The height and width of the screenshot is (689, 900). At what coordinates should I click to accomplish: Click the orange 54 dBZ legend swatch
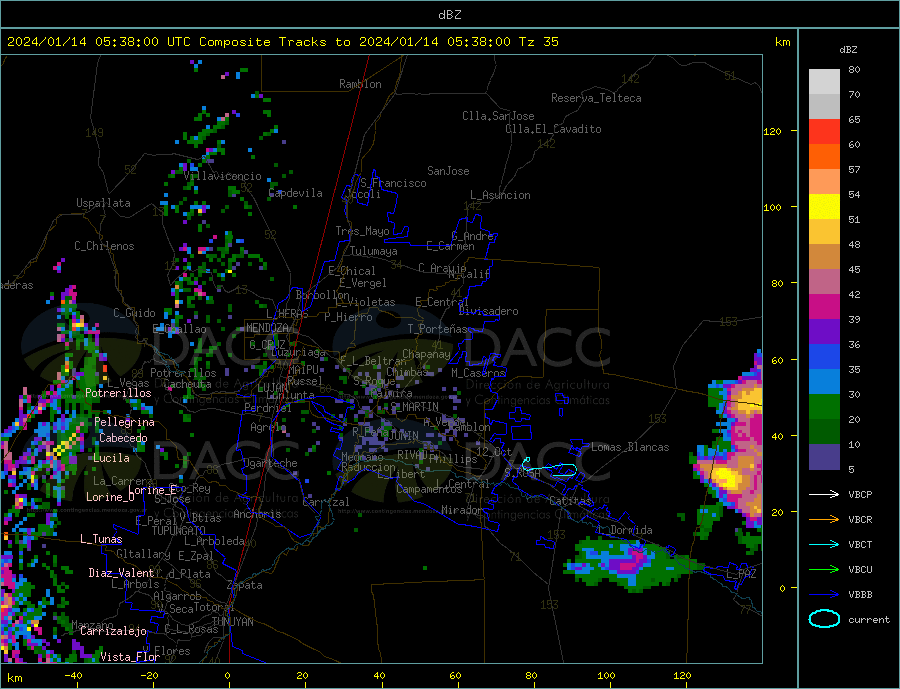[824, 181]
